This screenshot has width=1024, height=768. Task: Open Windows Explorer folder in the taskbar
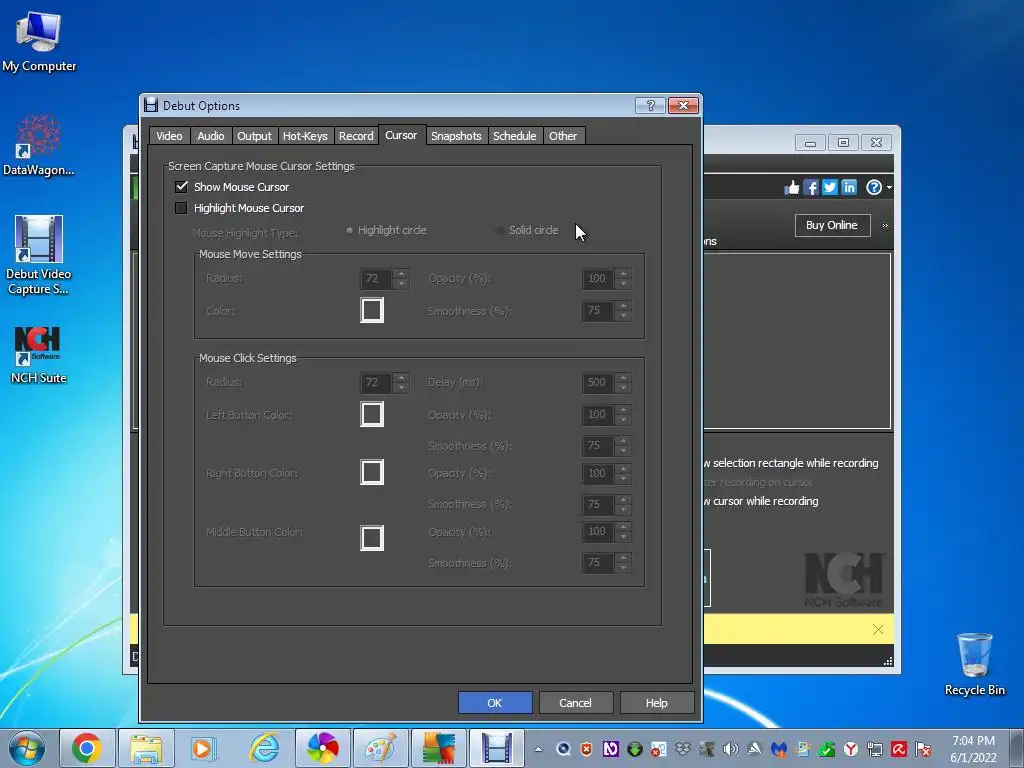pos(146,748)
